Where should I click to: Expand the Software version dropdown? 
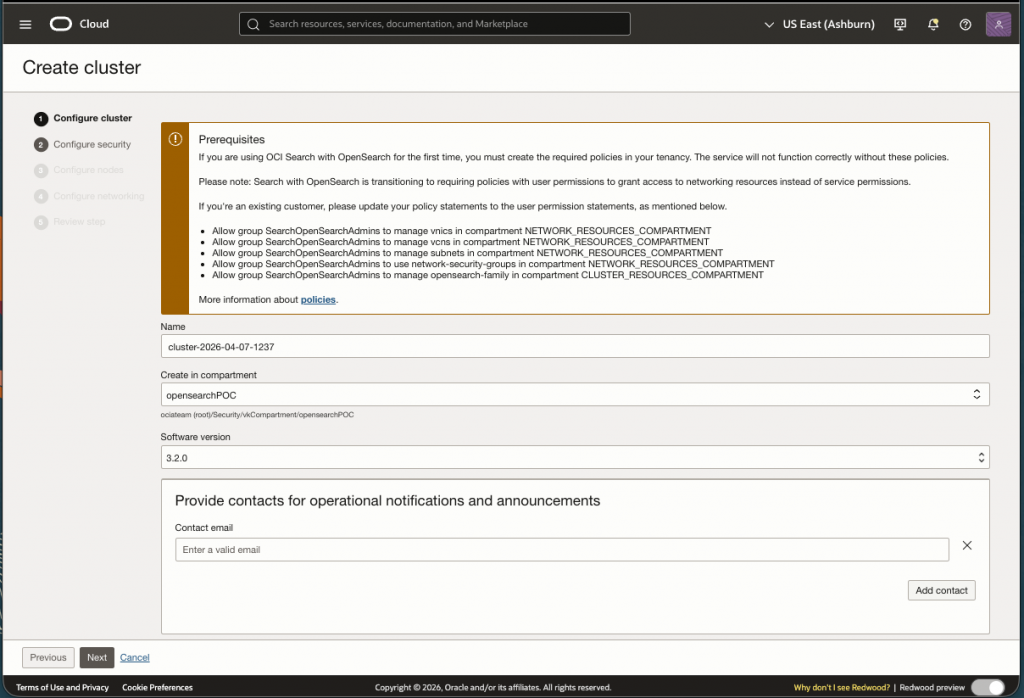pyautogui.click(x=575, y=457)
